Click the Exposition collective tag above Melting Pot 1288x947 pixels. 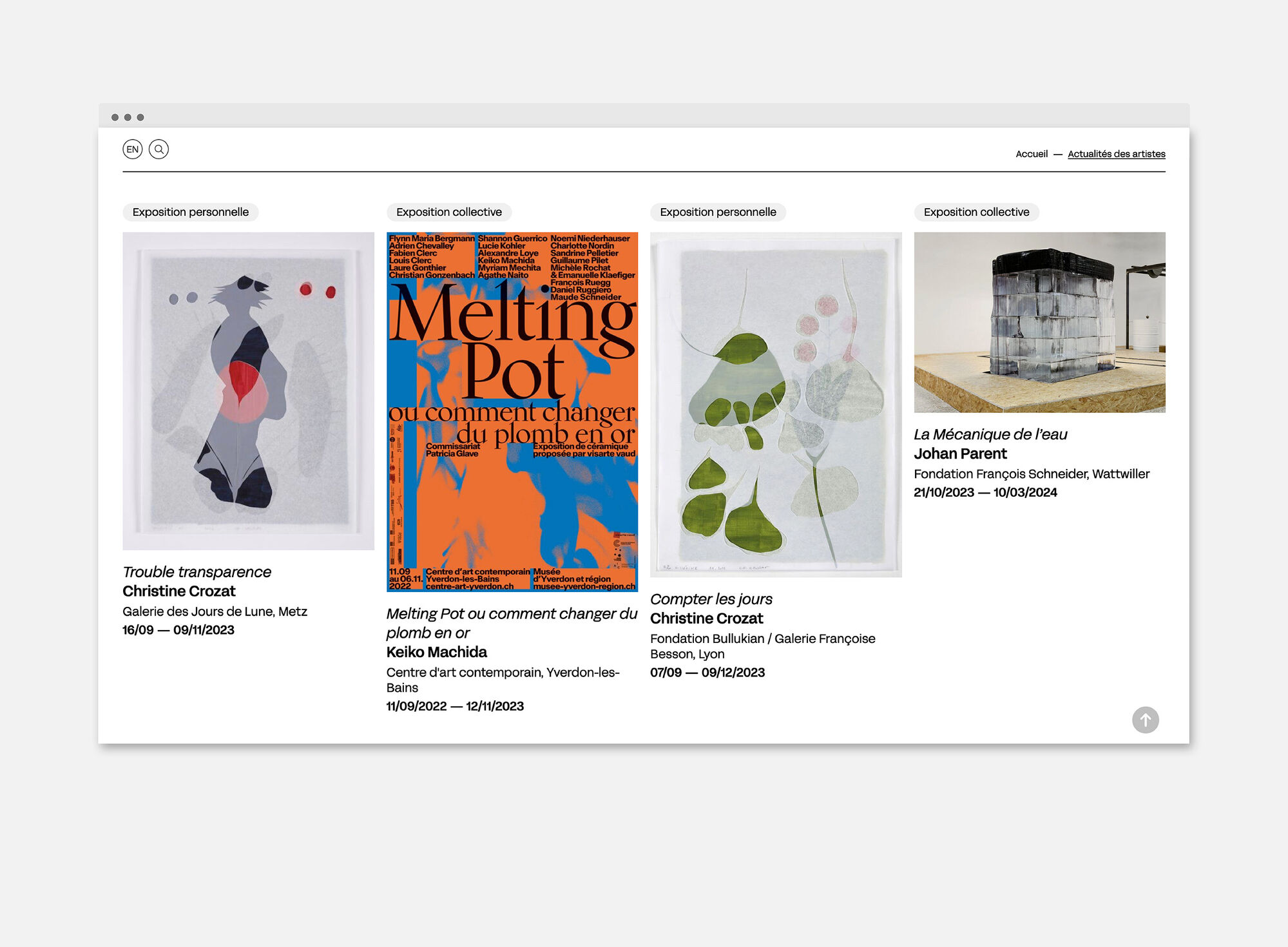point(448,212)
